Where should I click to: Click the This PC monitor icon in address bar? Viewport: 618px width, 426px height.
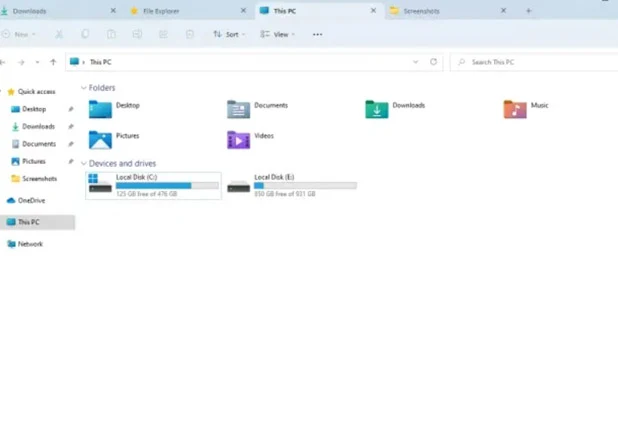pyautogui.click(x=74, y=62)
